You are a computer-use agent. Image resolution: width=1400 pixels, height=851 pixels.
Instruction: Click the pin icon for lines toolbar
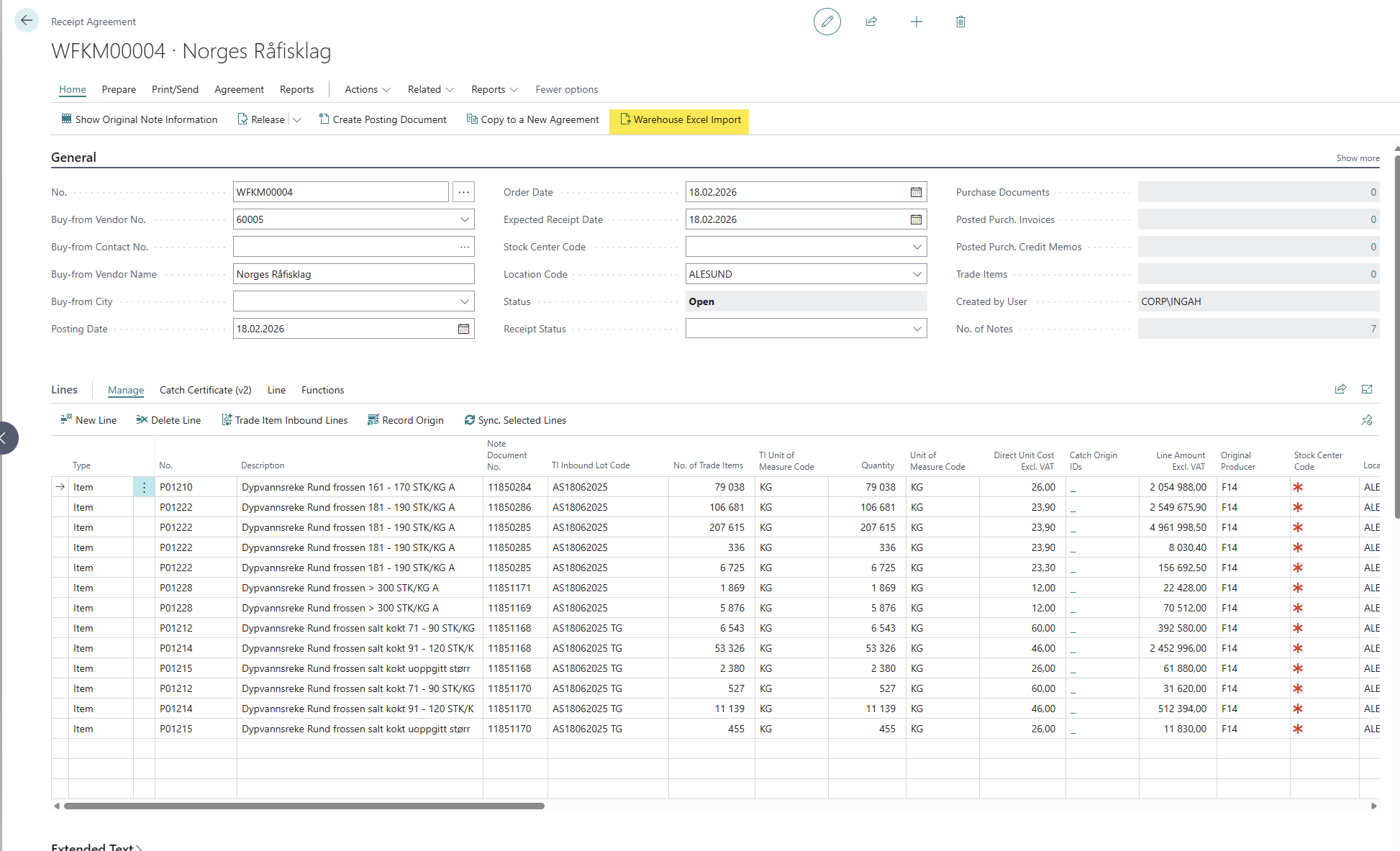click(1366, 420)
